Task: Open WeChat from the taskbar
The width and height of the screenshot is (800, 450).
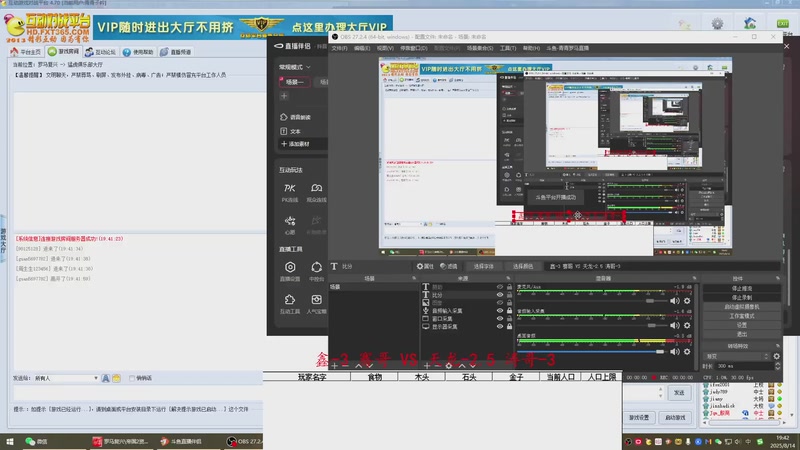Action: click(x=37, y=441)
